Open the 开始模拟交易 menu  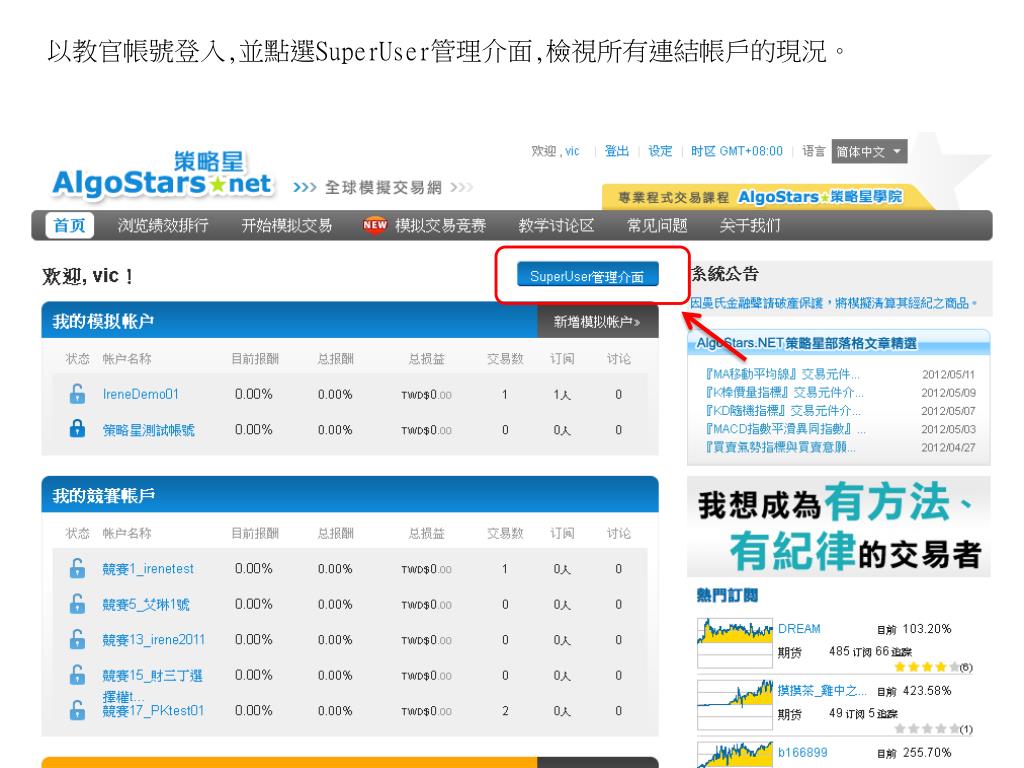coord(287,225)
